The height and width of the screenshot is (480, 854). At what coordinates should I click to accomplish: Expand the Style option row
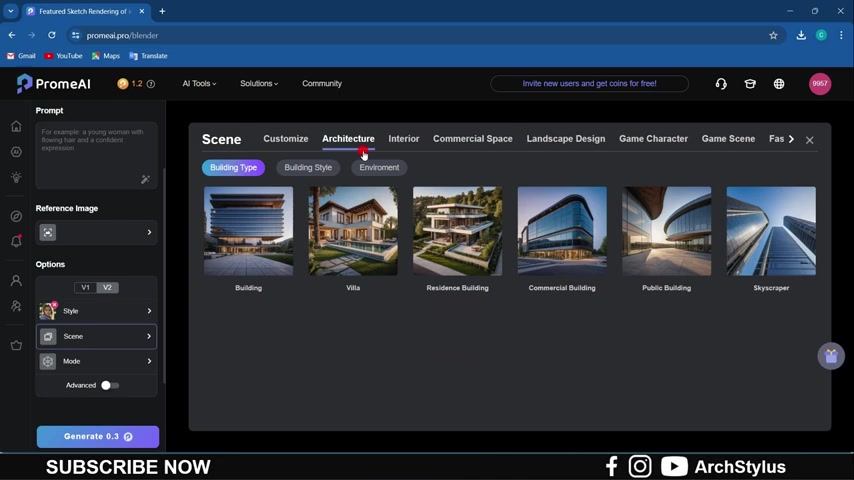(97, 312)
